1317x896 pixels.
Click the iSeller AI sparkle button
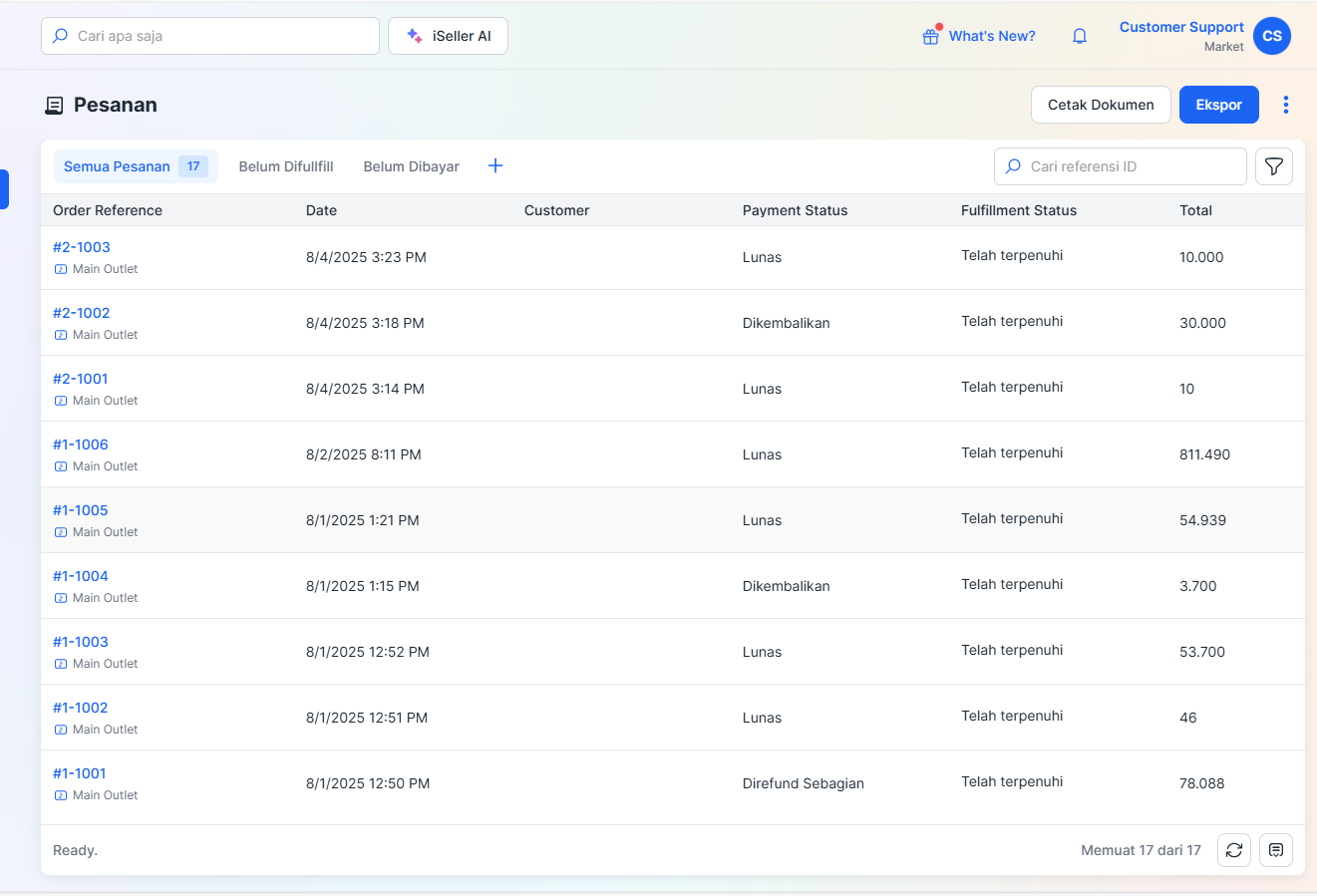pos(448,36)
